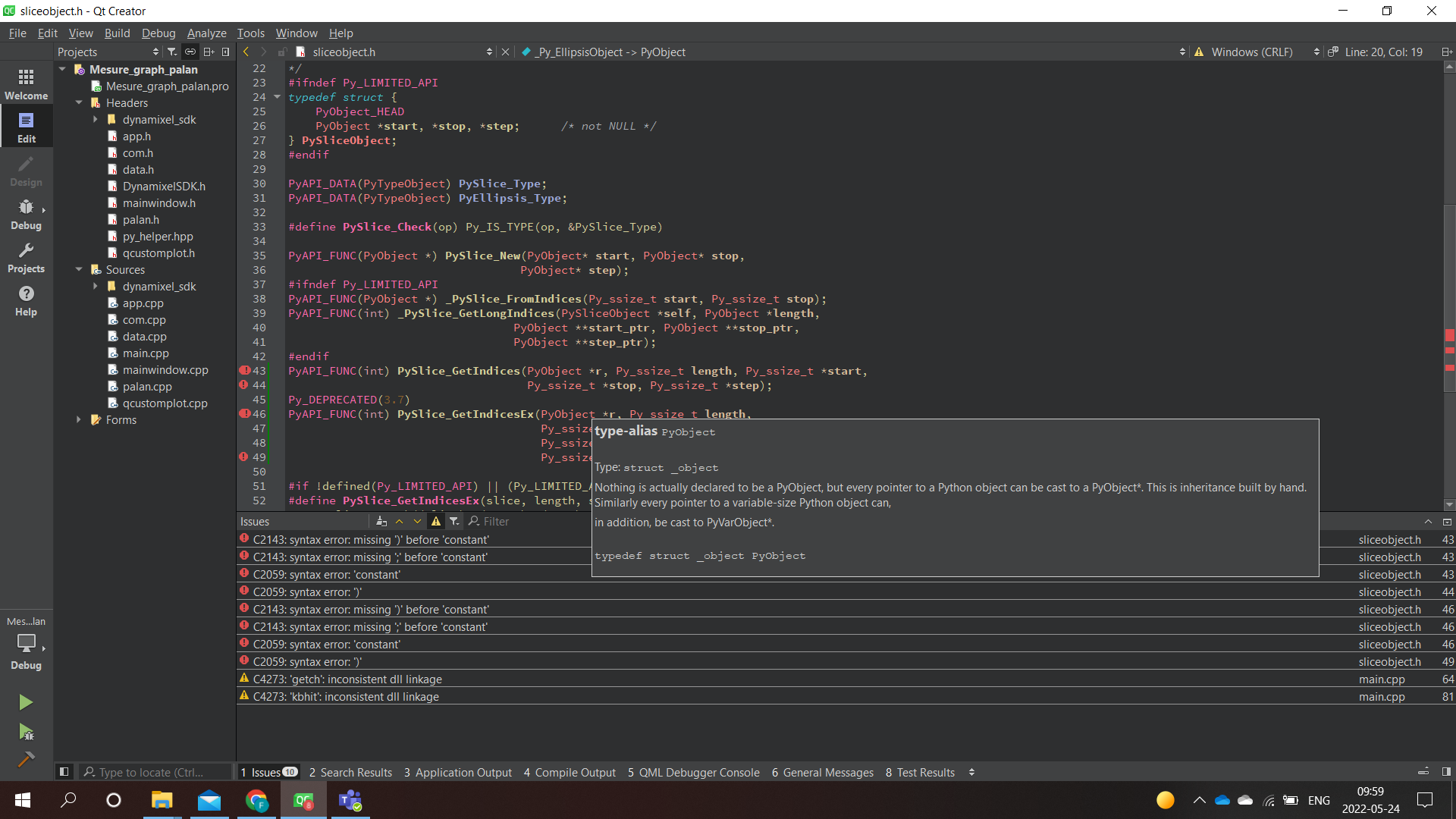The image size is (1456, 819).
Task: Expand the Forms folder
Action: click(x=79, y=419)
